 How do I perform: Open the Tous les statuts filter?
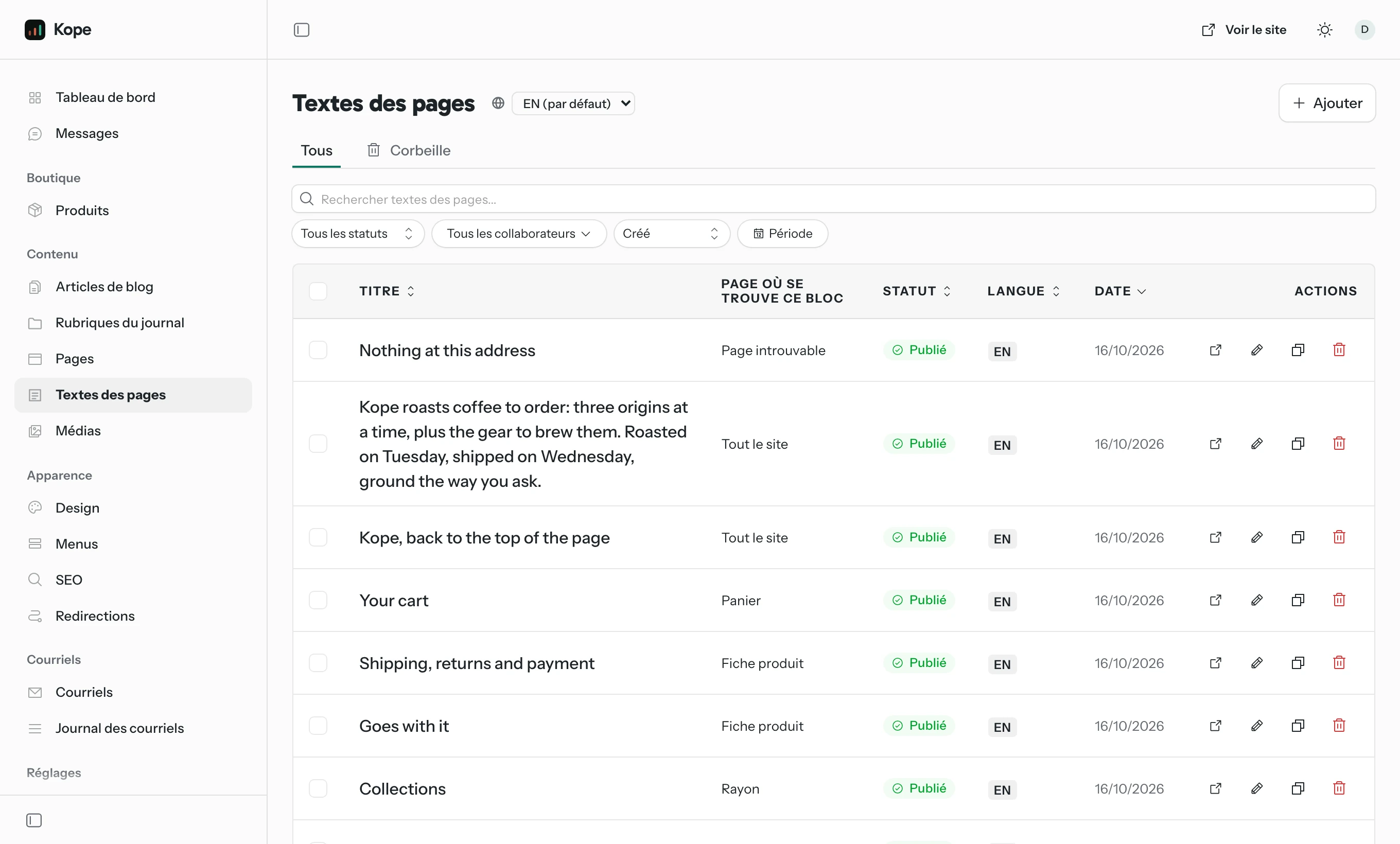click(358, 234)
